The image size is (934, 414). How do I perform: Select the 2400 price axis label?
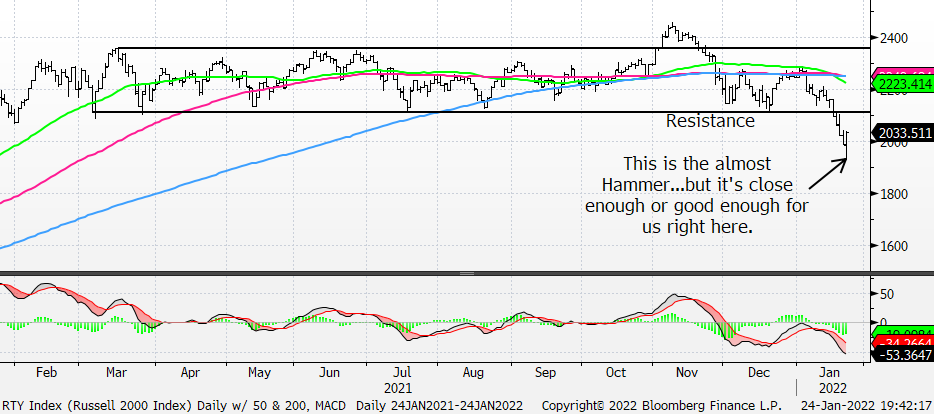(x=895, y=38)
